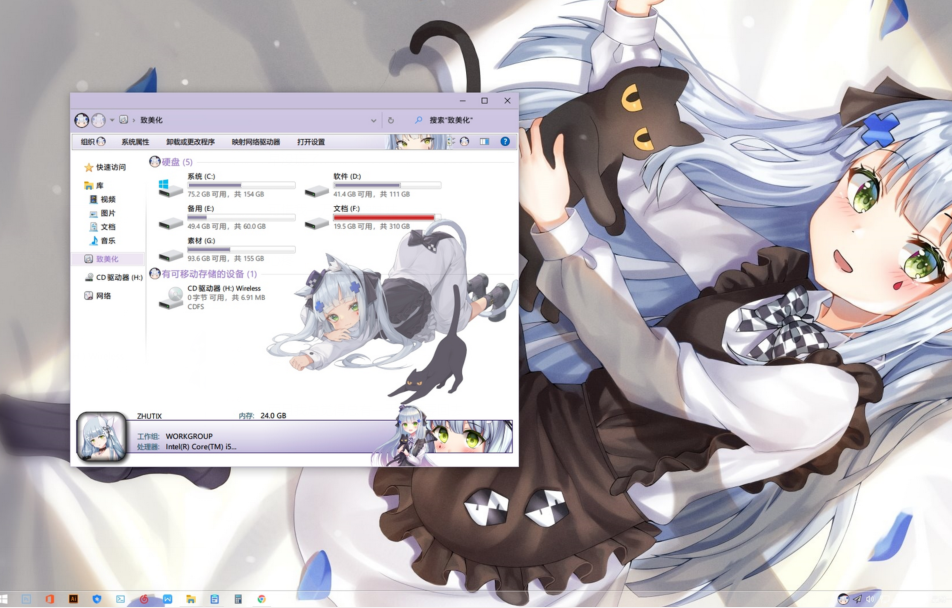Click the Back navigation character button
This screenshot has width=952, height=608.
point(81,120)
